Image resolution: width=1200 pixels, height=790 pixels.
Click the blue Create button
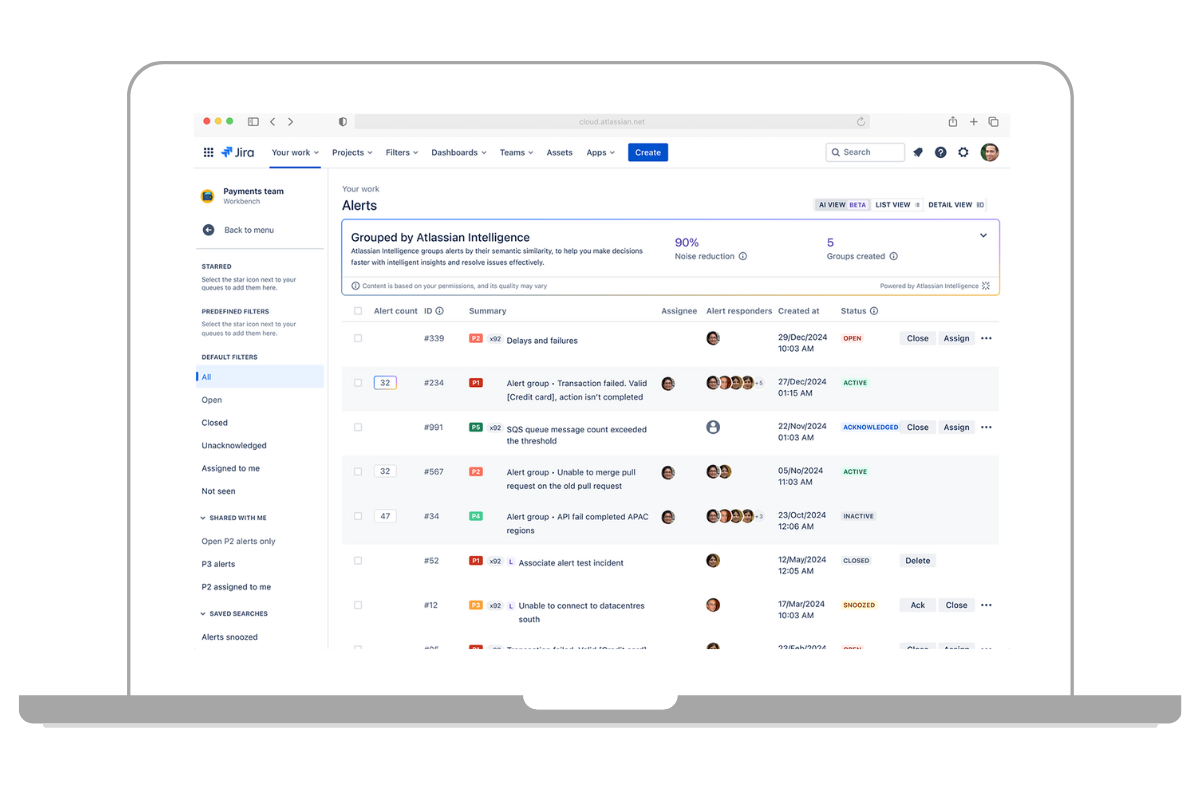tap(648, 153)
